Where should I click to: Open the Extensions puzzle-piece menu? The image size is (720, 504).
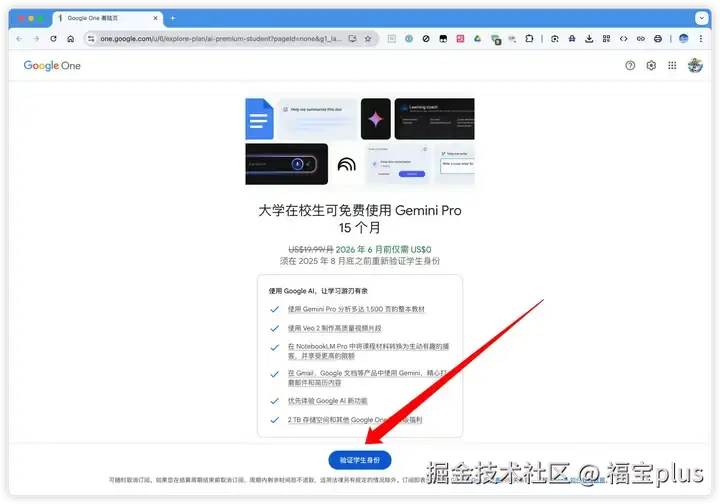pyautogui.click(x=529, y=39)
